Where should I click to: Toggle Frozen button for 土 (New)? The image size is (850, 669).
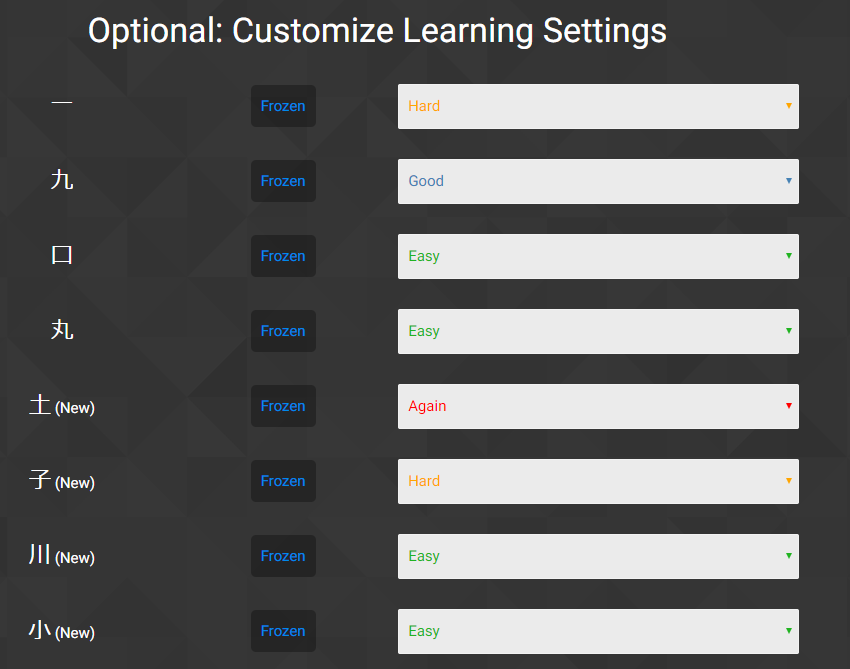(x=283, y=406)
